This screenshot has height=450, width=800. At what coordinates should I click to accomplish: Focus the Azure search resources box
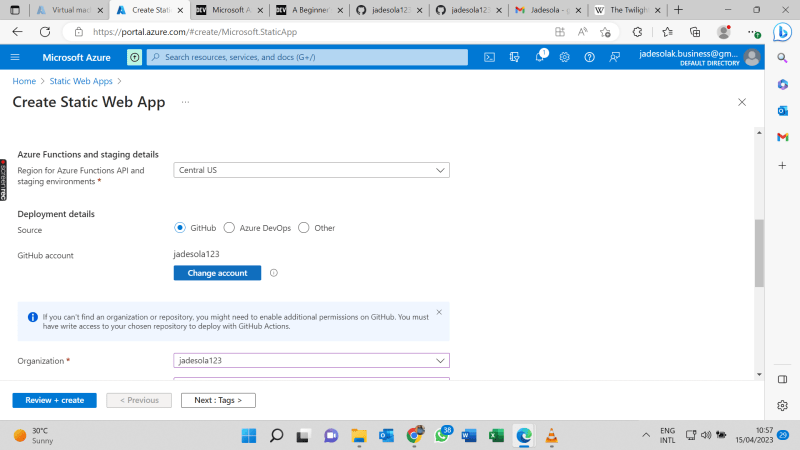click(x=307, y=57)
